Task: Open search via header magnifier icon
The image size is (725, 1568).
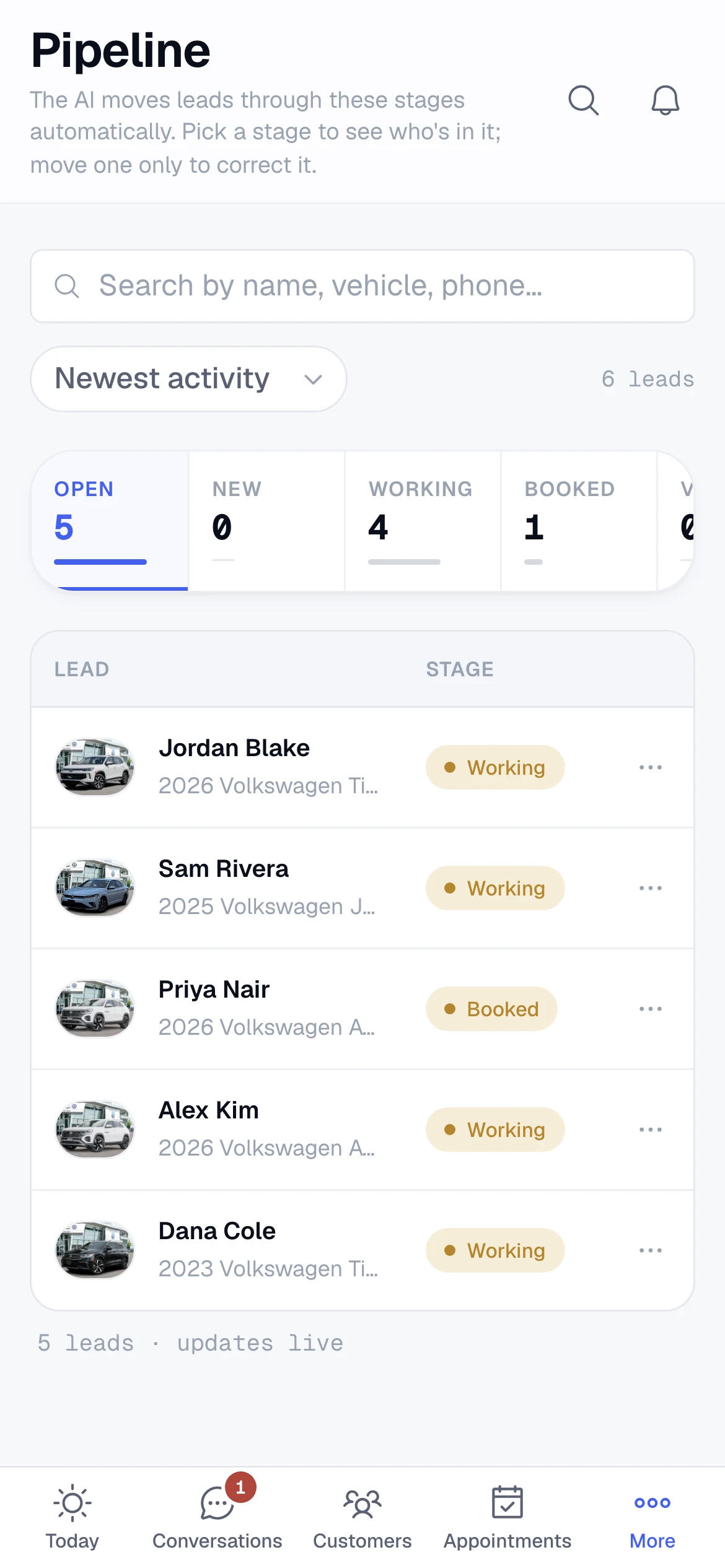Action: (583, 100)
